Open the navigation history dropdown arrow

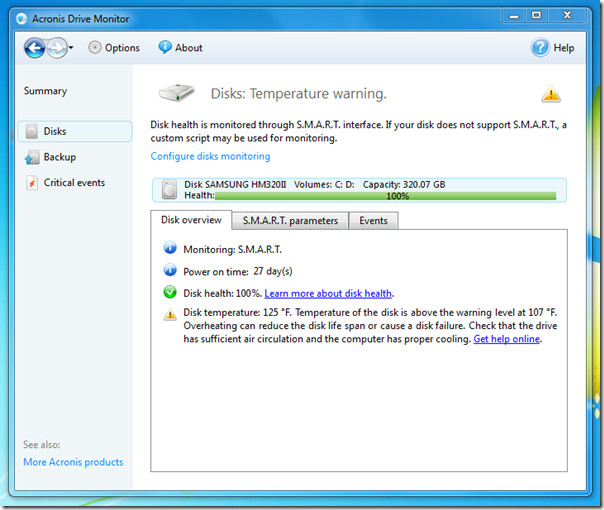point(71,48)
